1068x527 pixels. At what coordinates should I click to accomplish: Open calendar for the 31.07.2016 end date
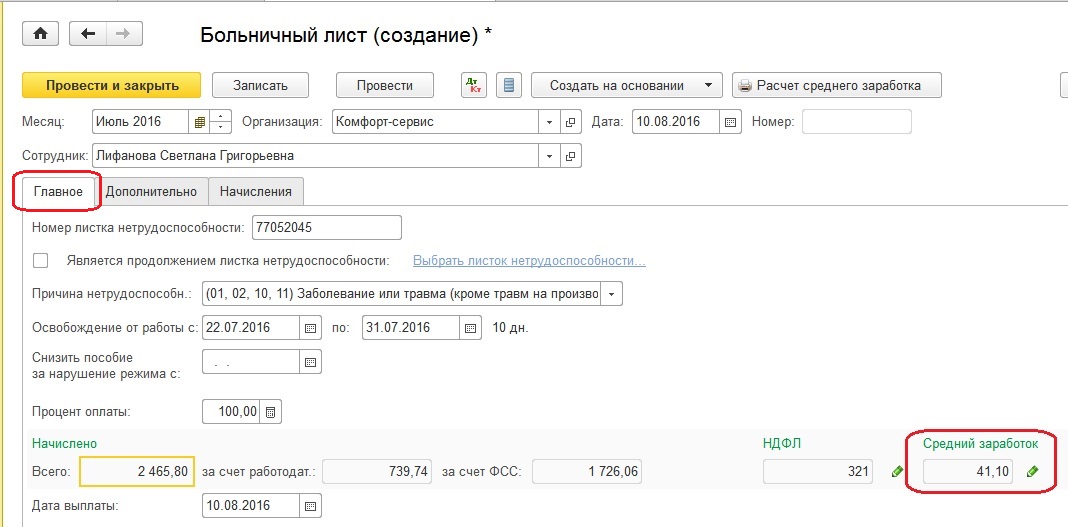click(470, 328)
